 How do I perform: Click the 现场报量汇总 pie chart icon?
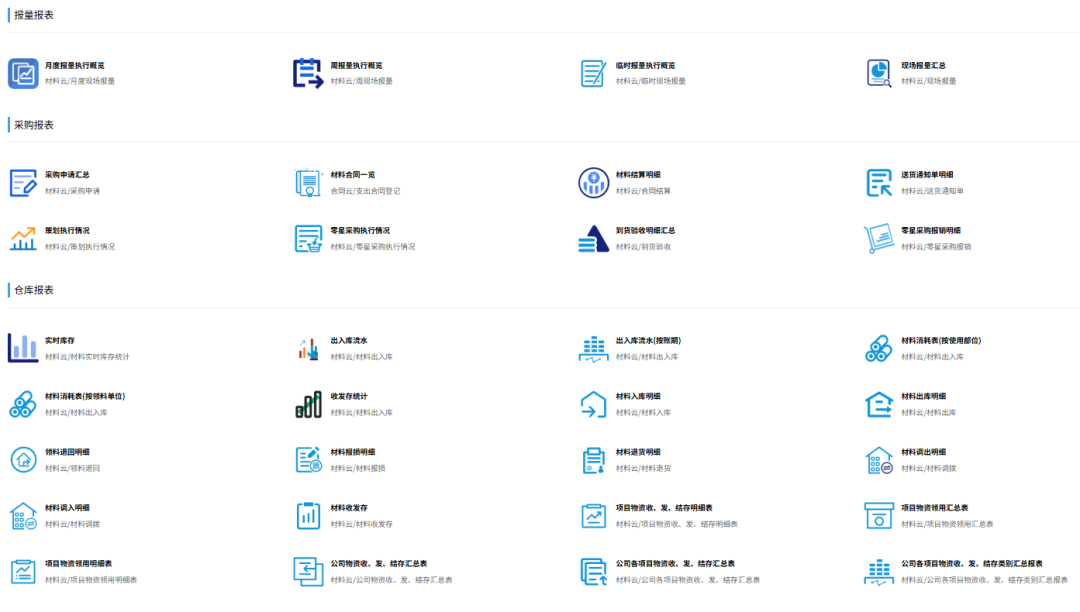coord(879,74)
